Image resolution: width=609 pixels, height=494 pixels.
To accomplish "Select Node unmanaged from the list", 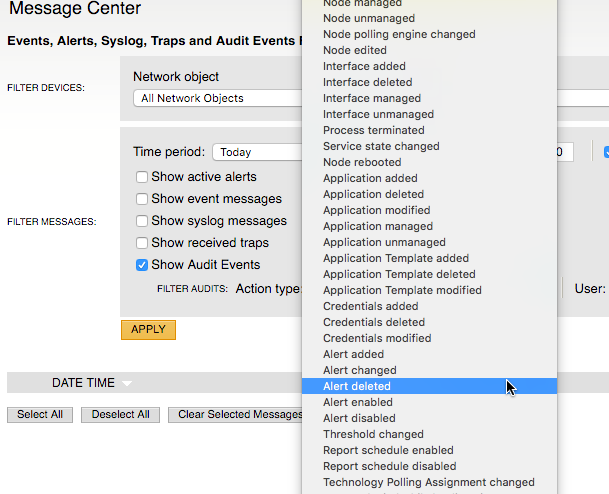I will pyautogui.click(x=429, y=18).
